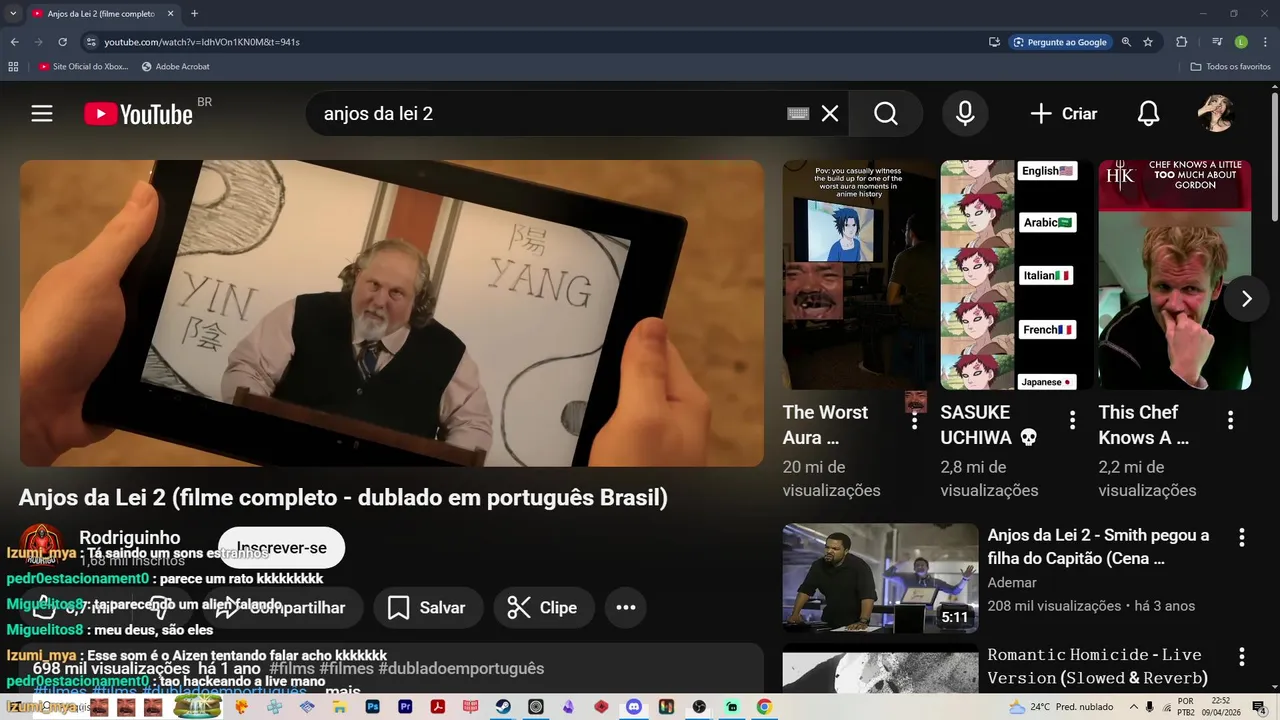Open the on-screen keyboard in search box
Viewport: 1280px width, 720px height.
798,114
